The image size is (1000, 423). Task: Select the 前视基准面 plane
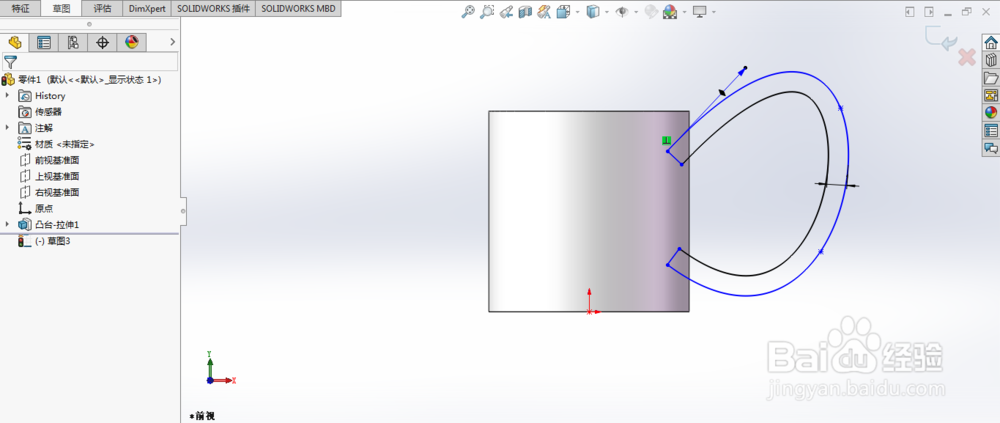(49, 160)
